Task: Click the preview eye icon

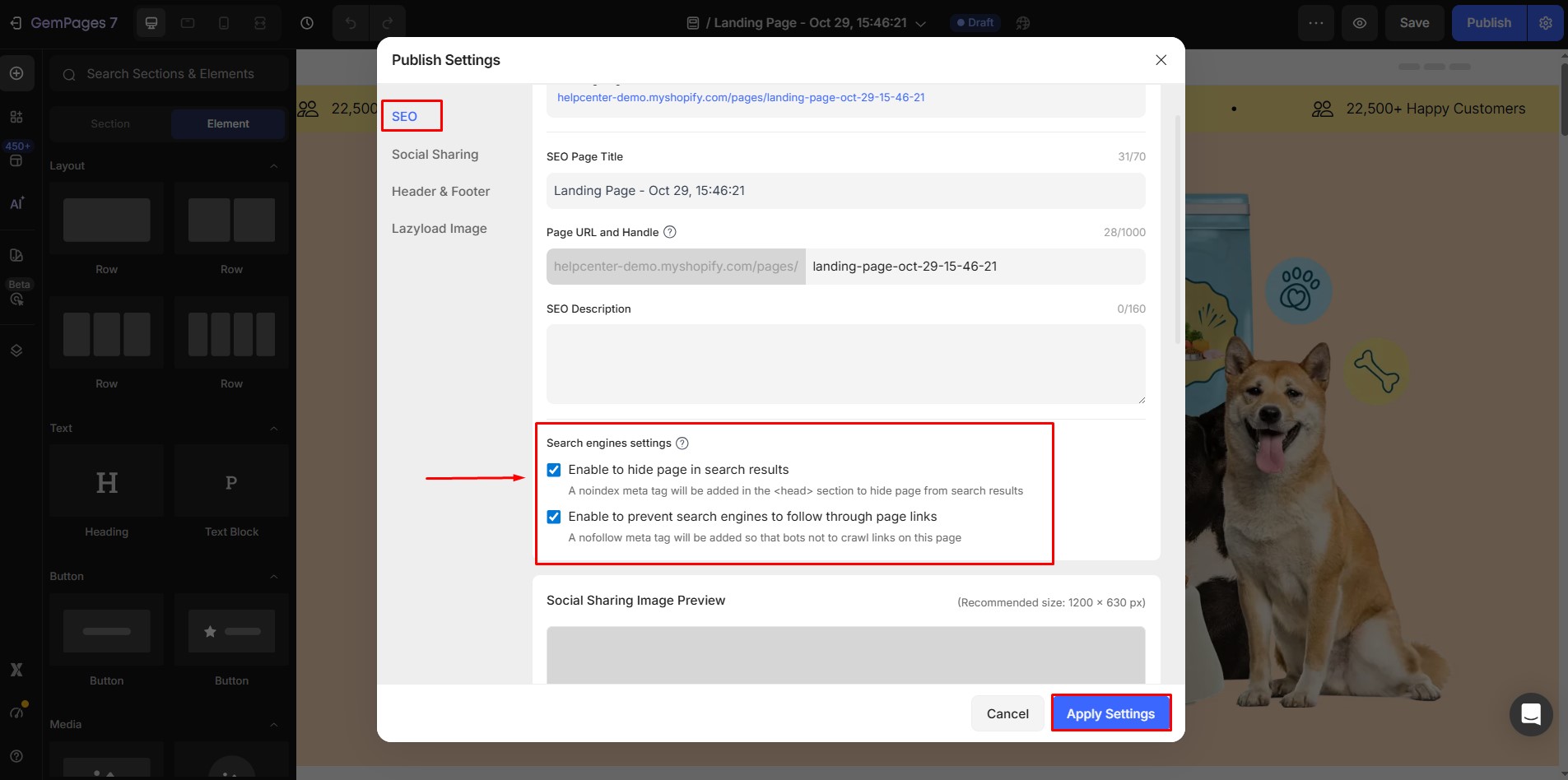Action: pos(1360,23)
